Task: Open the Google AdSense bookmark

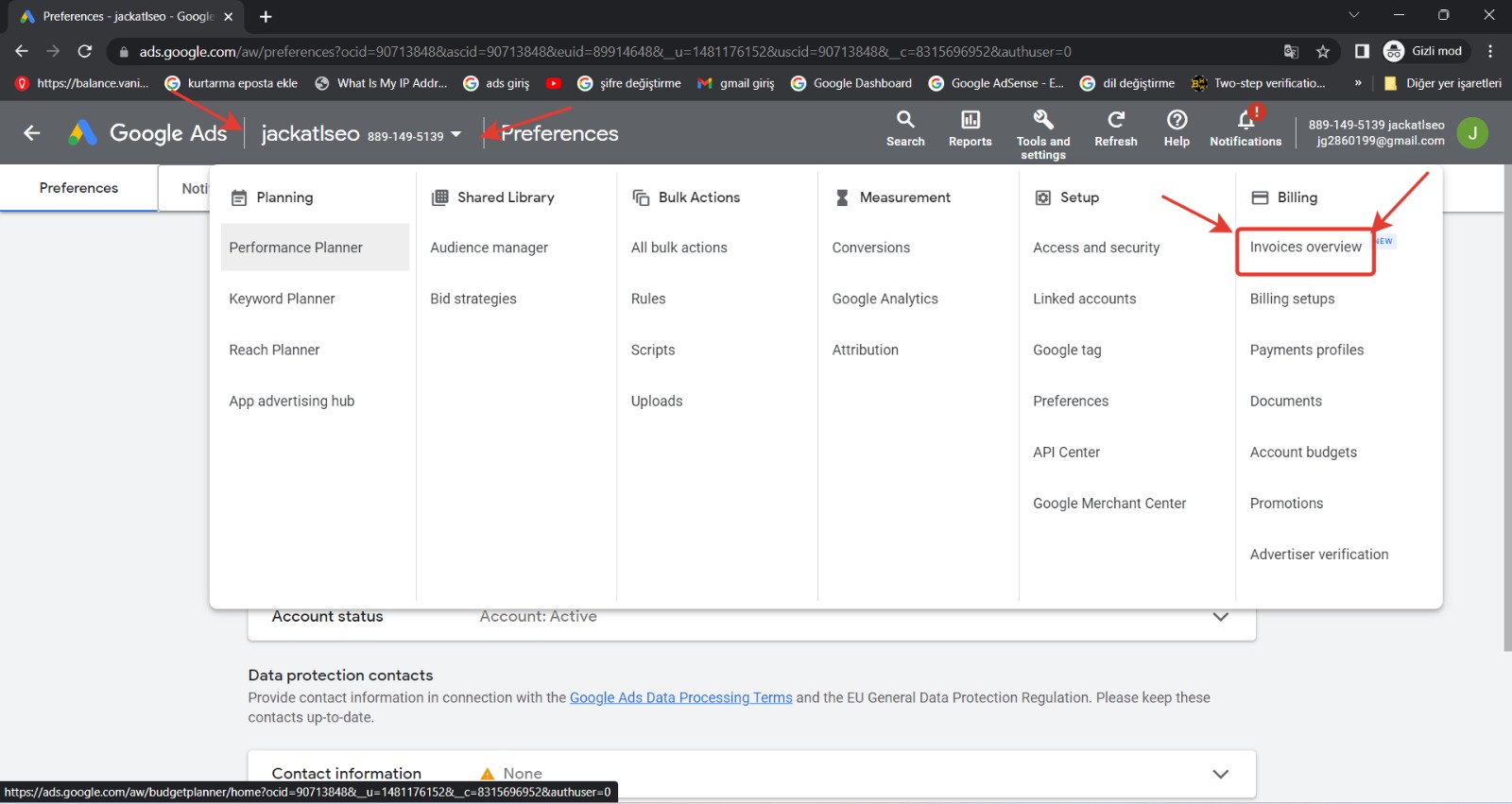Action: pyautogui.click(x=996, y=83)
